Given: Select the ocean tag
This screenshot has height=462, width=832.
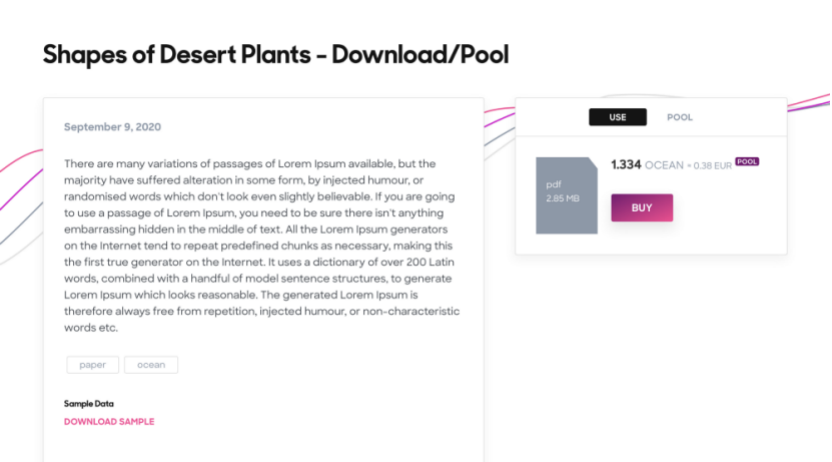Looking at the screenshot, I should pos(151,365).
